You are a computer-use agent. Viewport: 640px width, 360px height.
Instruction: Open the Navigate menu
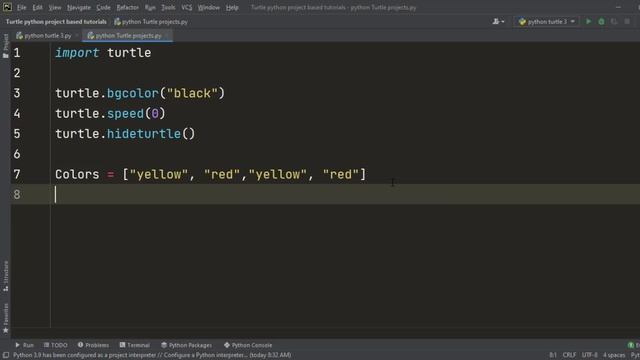pyautogui.click(x=79, y=7)
